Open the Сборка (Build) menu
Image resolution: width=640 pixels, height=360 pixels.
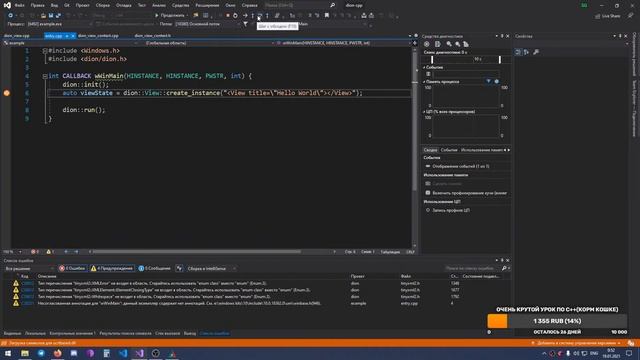[x=102, y=5]
